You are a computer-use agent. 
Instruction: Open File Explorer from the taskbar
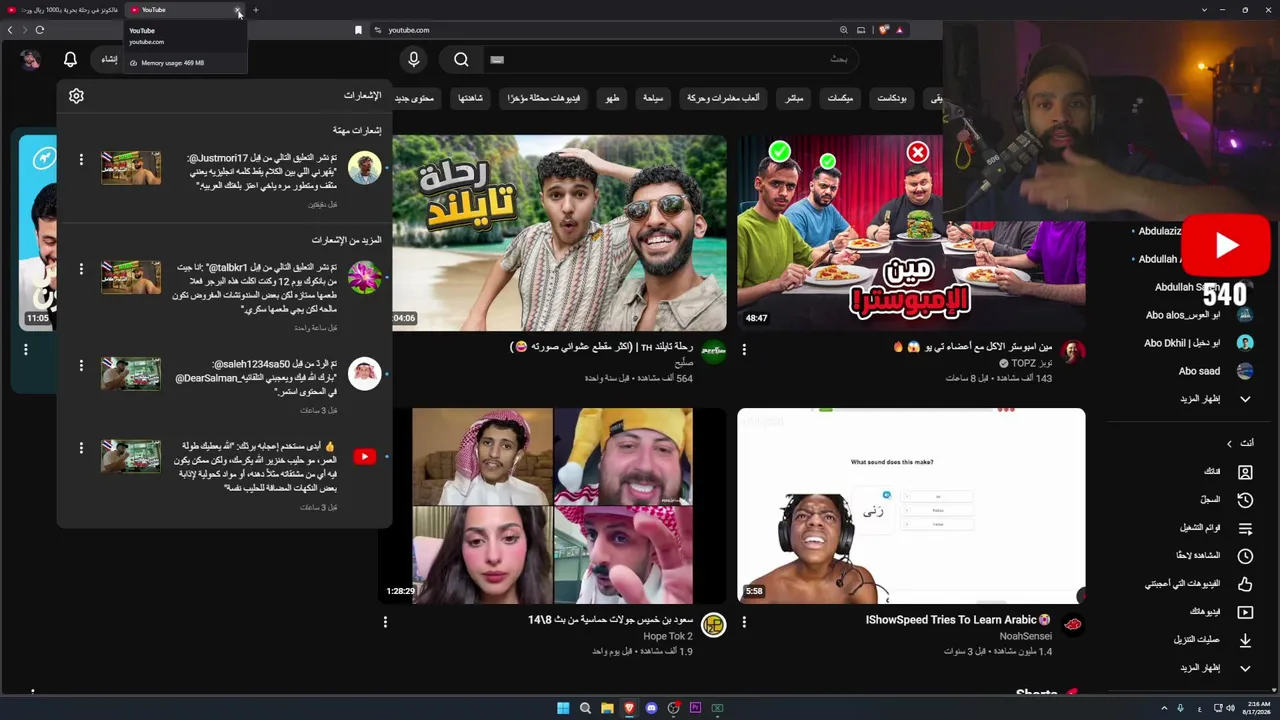tap(607, 708)
